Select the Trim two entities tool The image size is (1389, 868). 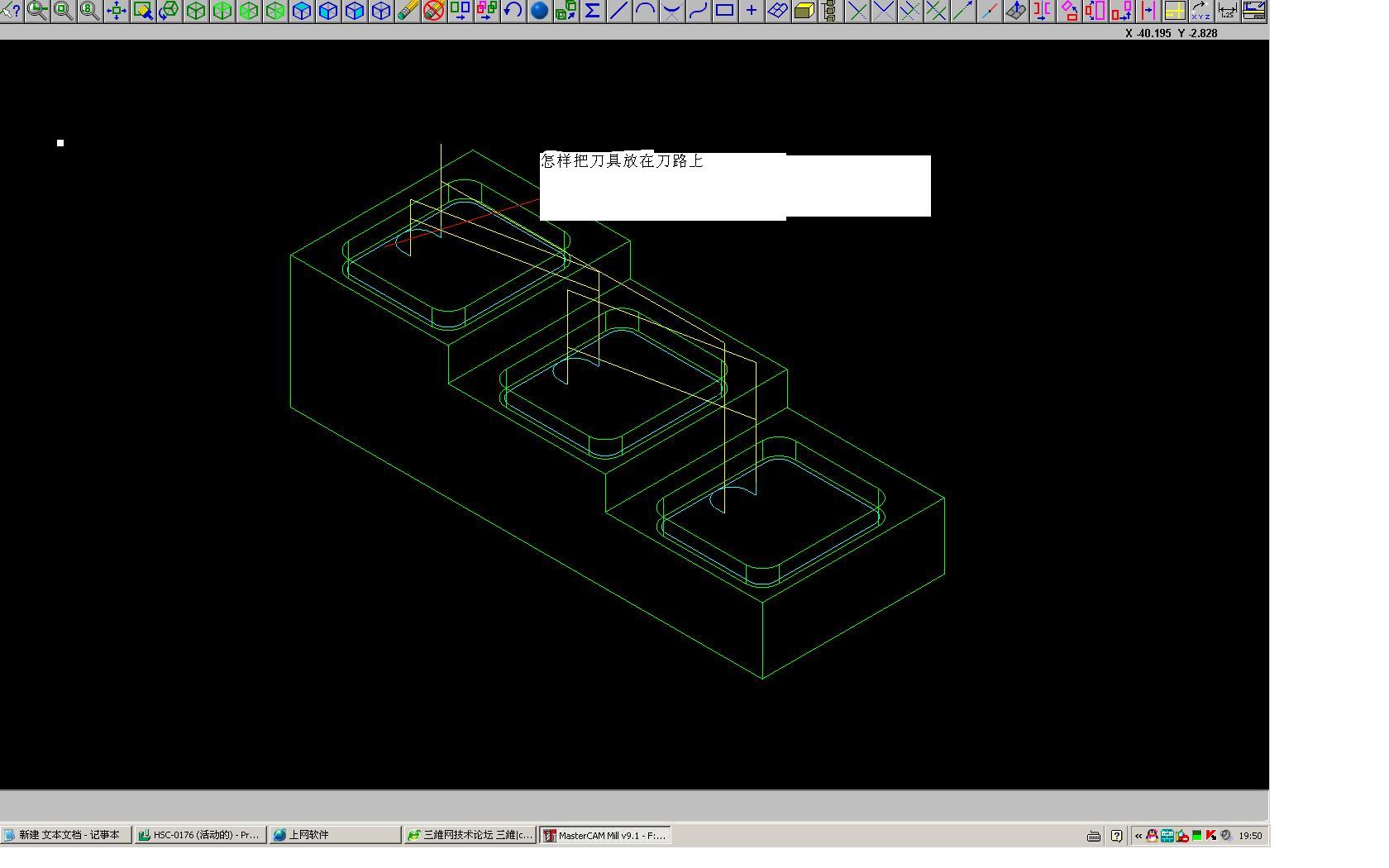click(x=884, y=11)
